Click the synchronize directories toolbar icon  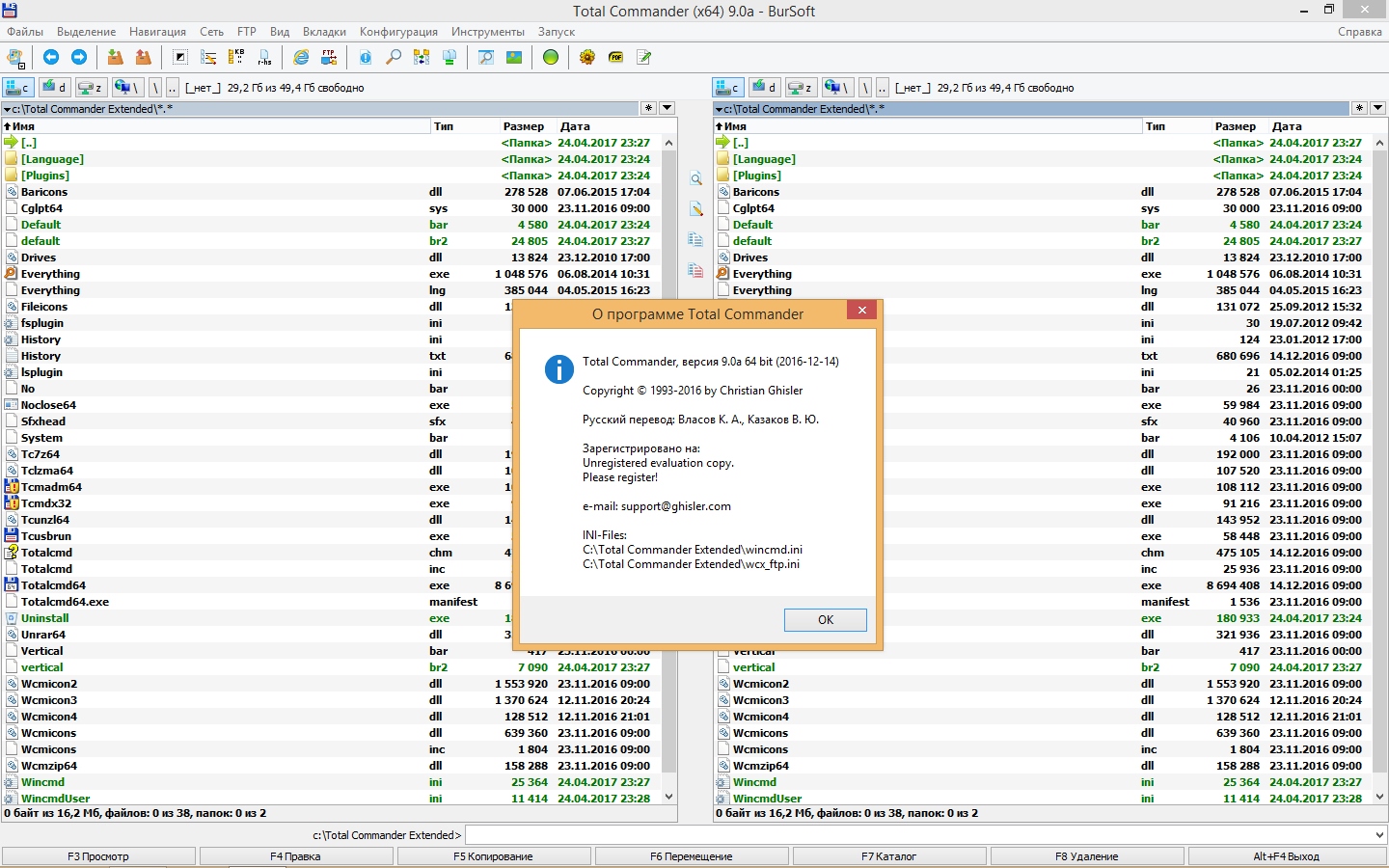pyautogui.click(x=422, y=58)
